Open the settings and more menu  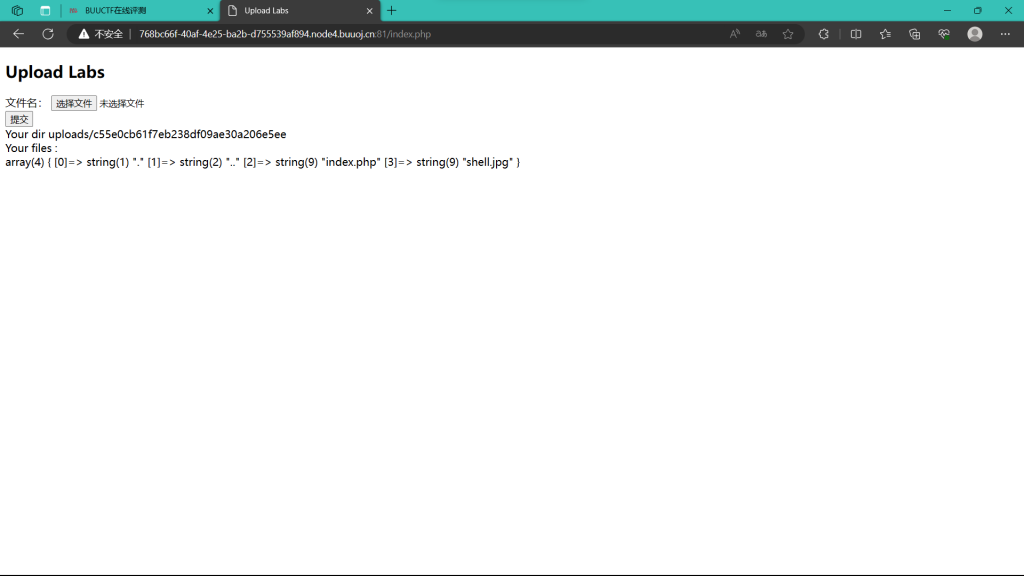[1005, 34]
